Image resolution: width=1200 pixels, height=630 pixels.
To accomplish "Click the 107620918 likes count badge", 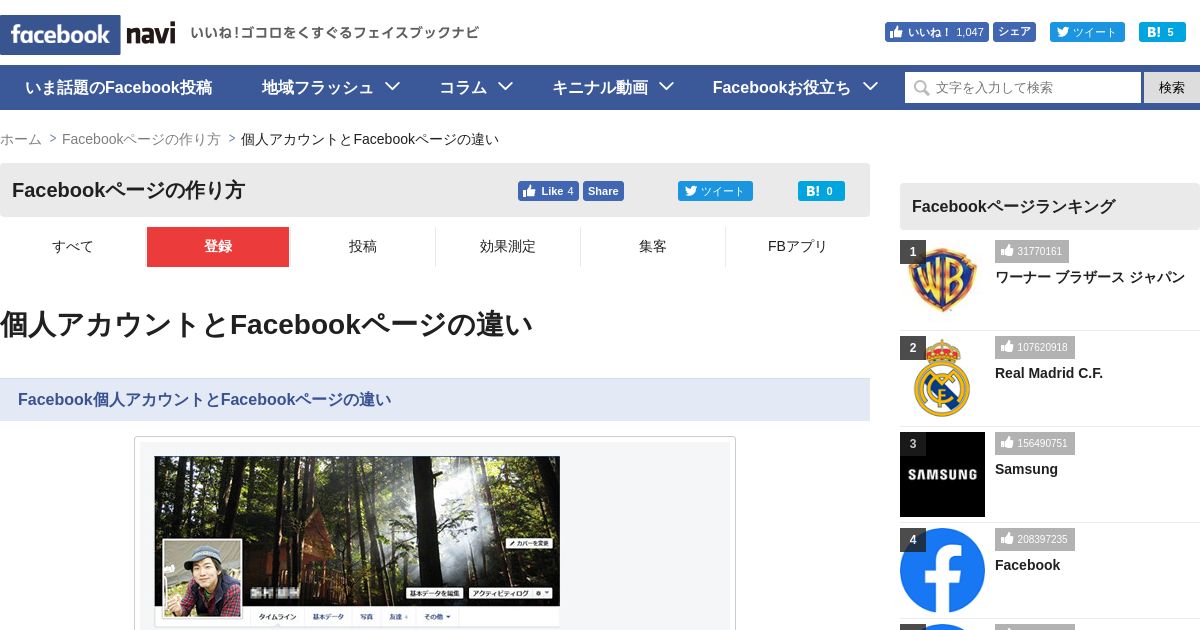I will click(1035, 347).
